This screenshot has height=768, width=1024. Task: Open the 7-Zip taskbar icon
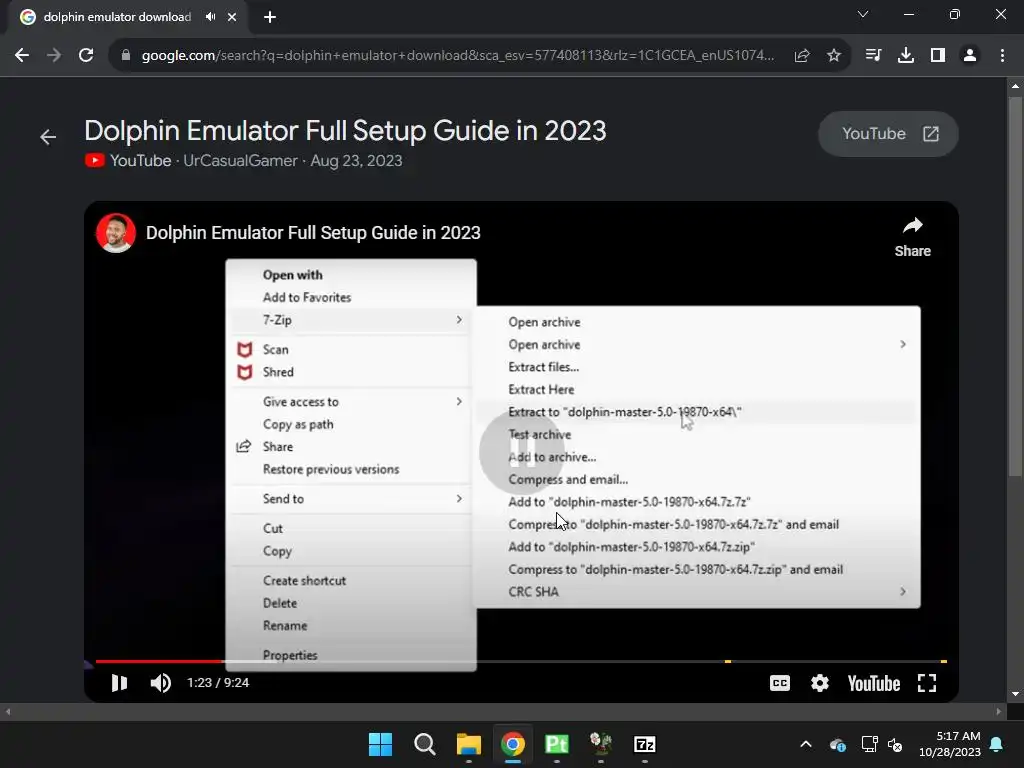click(645, 744)
